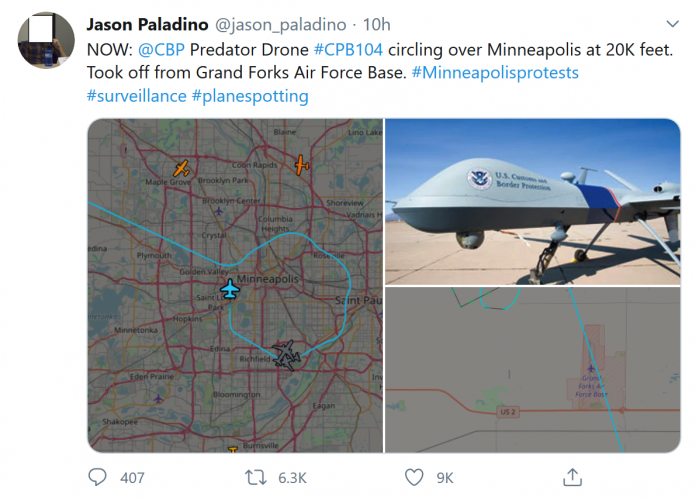Click the Jason Paladino display name

(147, 24)
